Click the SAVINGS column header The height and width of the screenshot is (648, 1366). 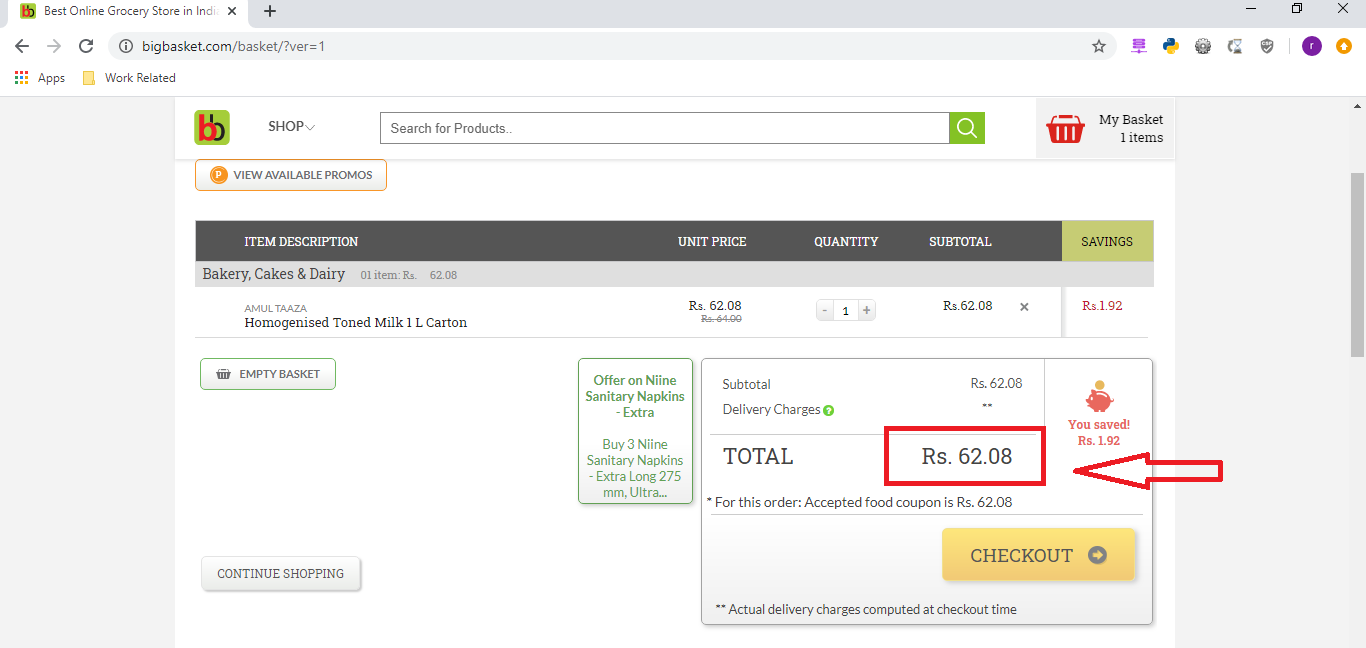click(1107, 242)
